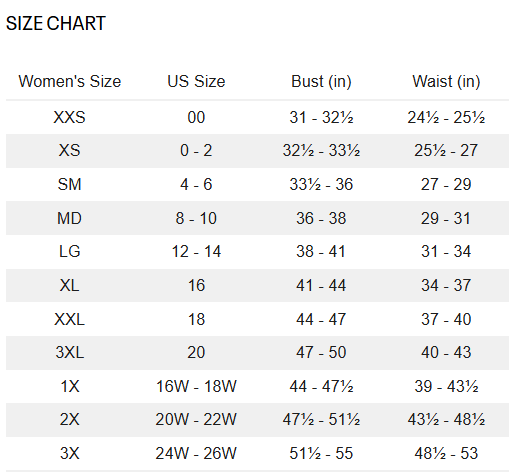Click the 3XL size label
This screenshot has height=475, width=528.
pyautogui.click(x=70, y=352)
